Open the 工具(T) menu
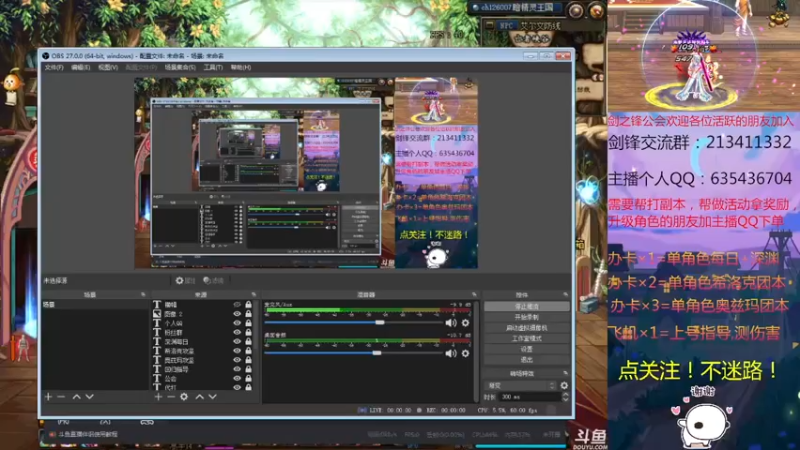This screenshot has width=800, height=450. 213,67
